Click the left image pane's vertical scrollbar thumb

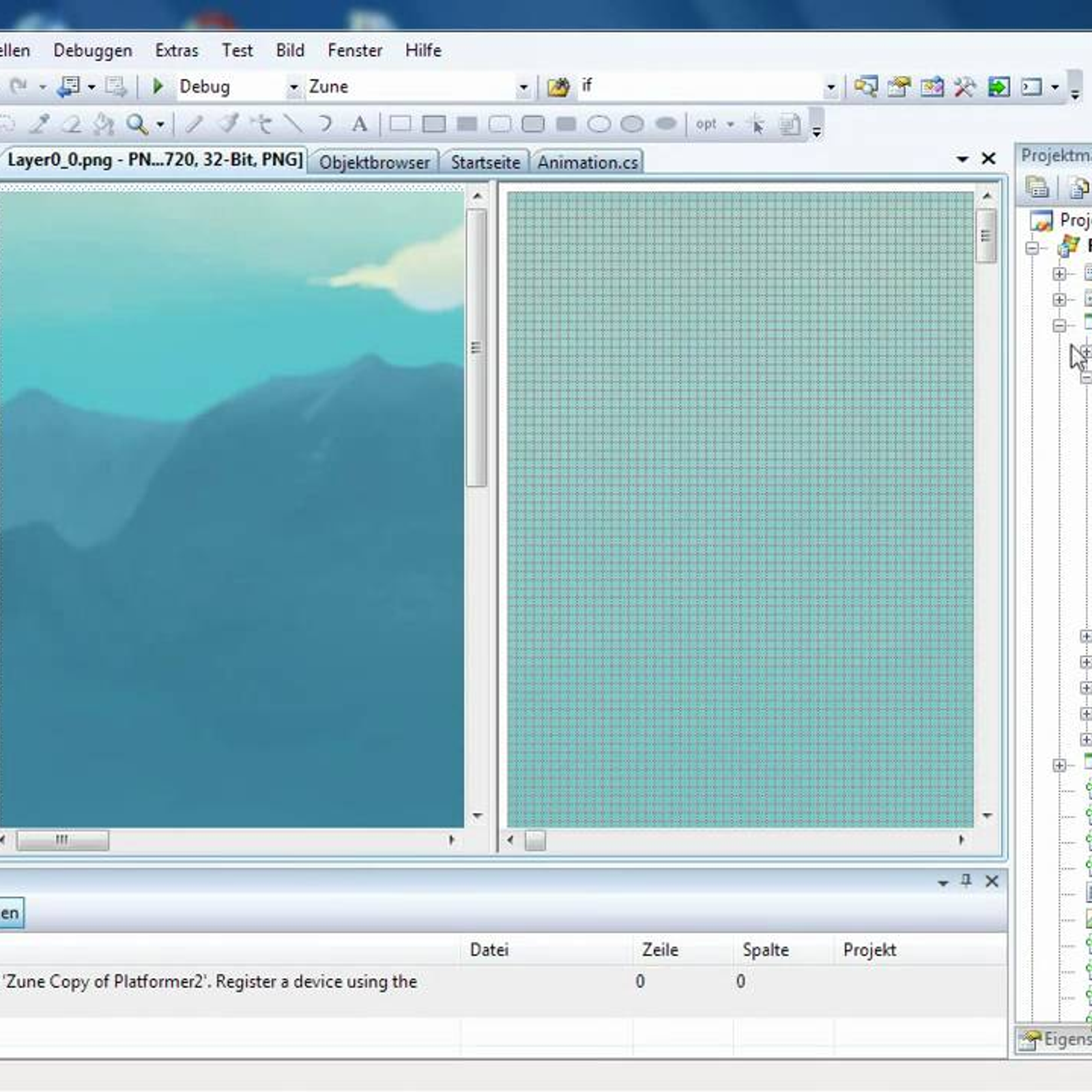(476, 348)
